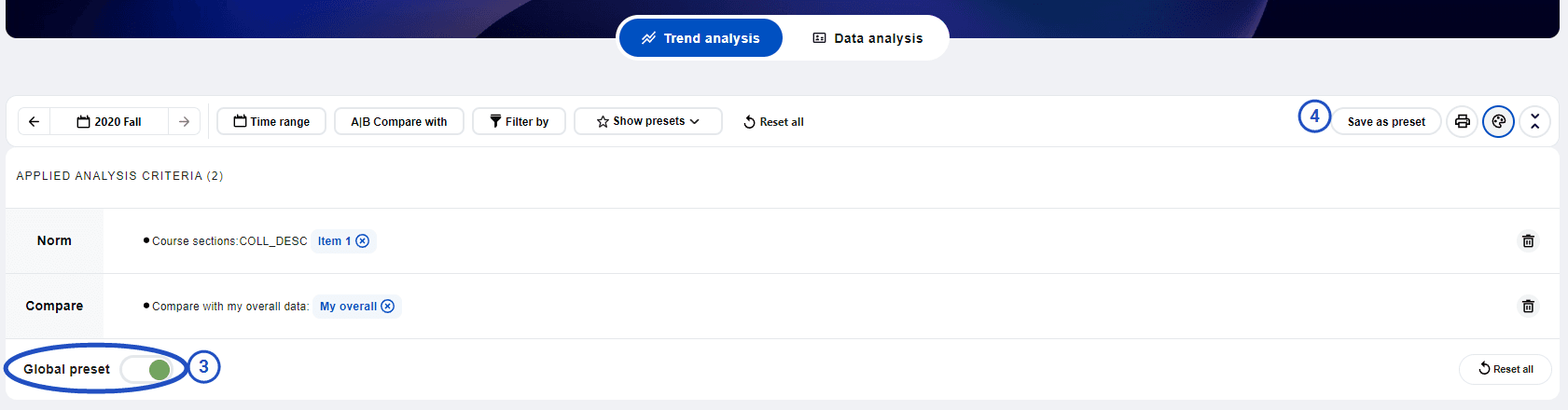Switch to the Trend analysis tab
Viewport: 1568px width, 410px height.
click(701, 38)
